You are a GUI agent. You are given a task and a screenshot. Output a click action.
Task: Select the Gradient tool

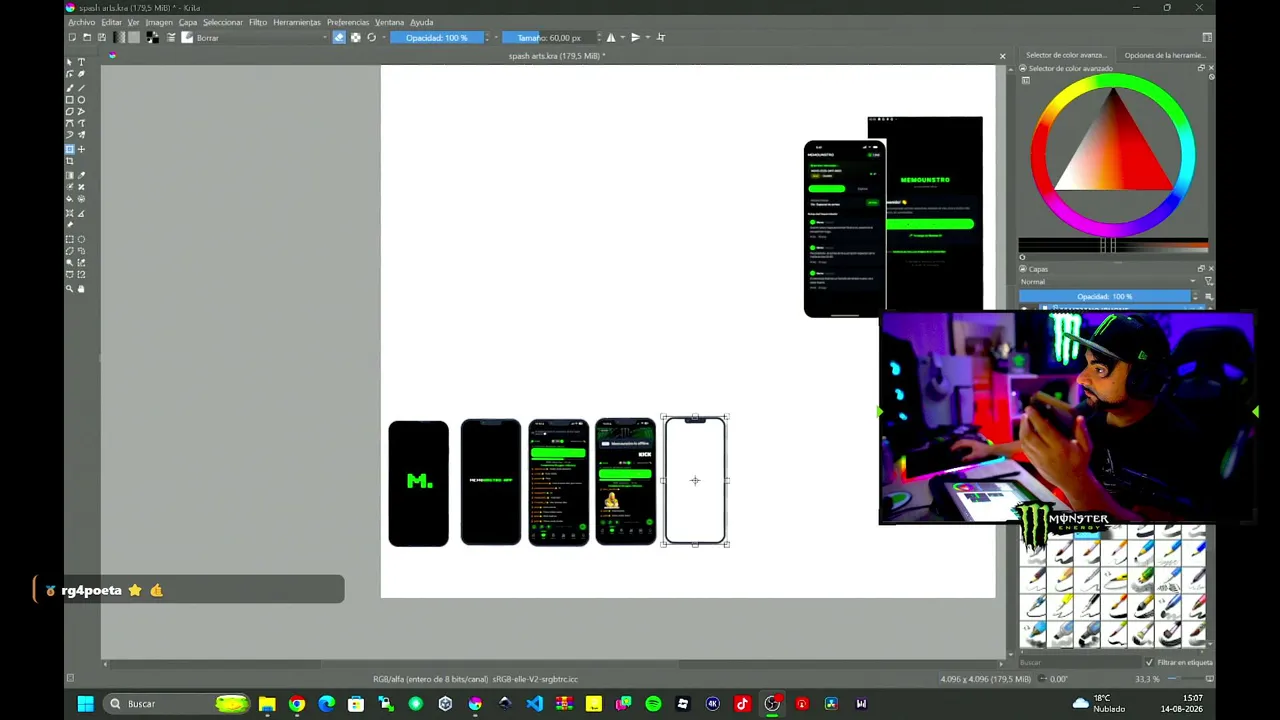click(x=69, y=175)
